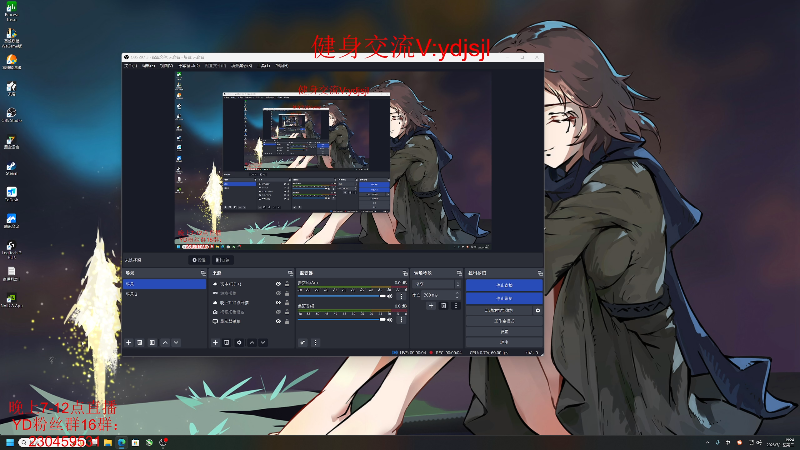Open advanced audio properties in the mixer

click(x=303, y=342)
